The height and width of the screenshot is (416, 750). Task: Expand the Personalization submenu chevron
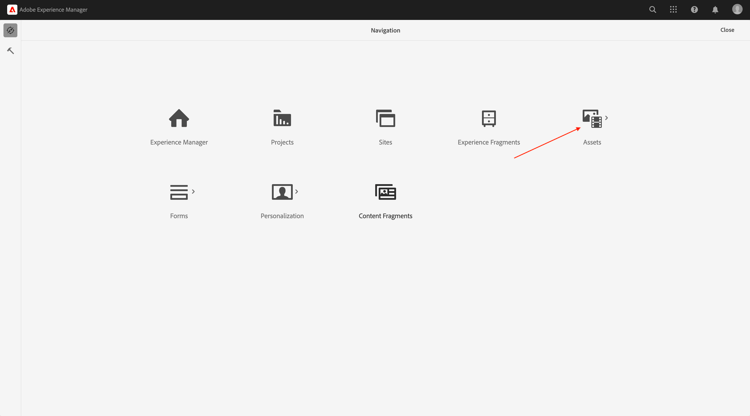pyautogui.click(x=297, y=191)
